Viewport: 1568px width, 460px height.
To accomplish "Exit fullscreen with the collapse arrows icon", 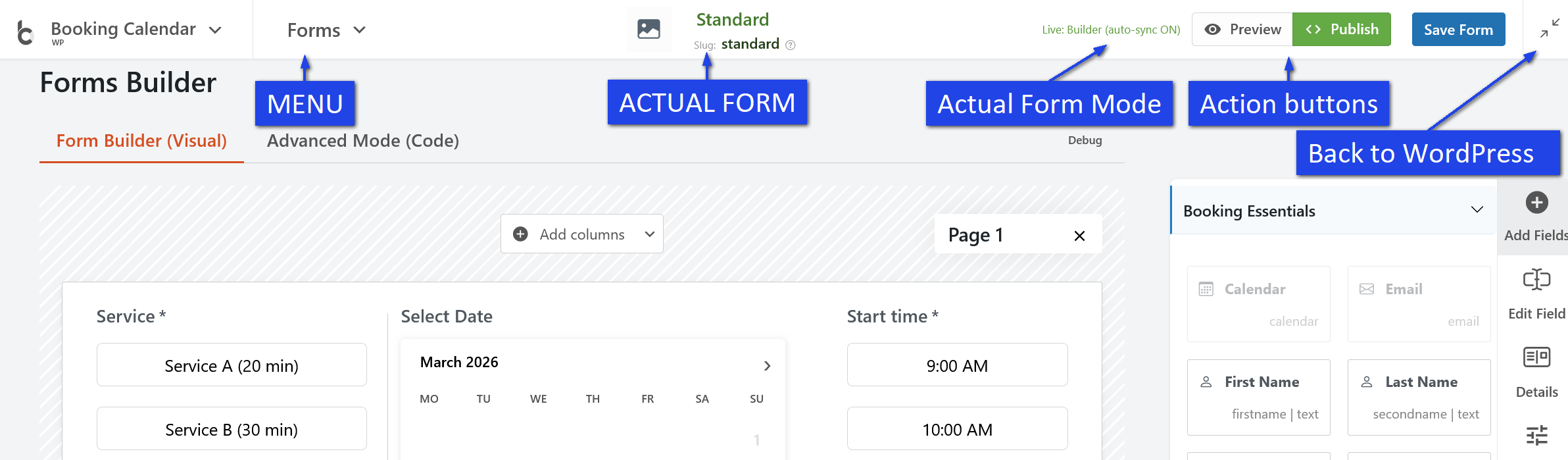I will tap(1550, 28).
